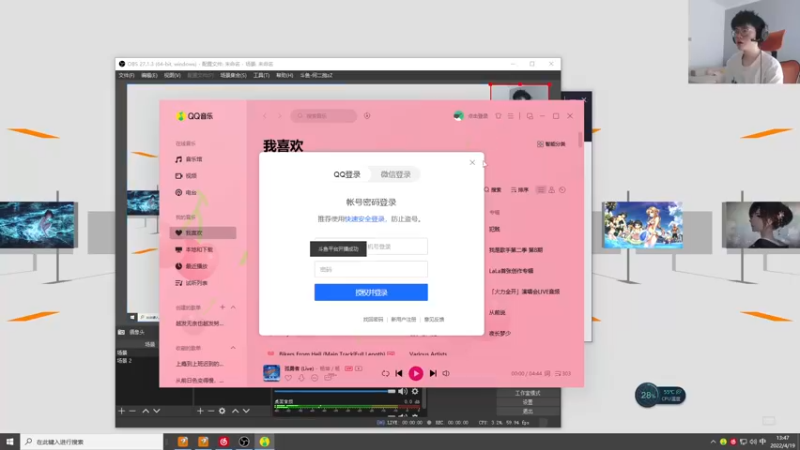This screenshot has height=450, width=800.
Task: Skip to the next track
Action: [x=433, y=373]
